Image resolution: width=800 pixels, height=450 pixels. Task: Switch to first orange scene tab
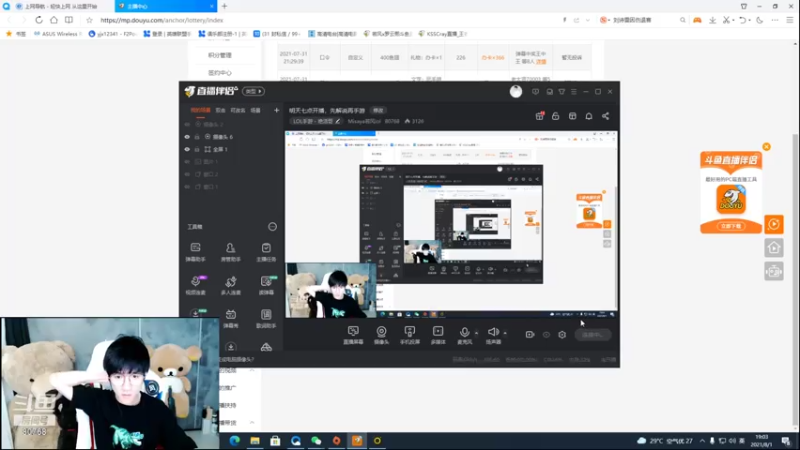pyautogui.click(x=200, y=110)
